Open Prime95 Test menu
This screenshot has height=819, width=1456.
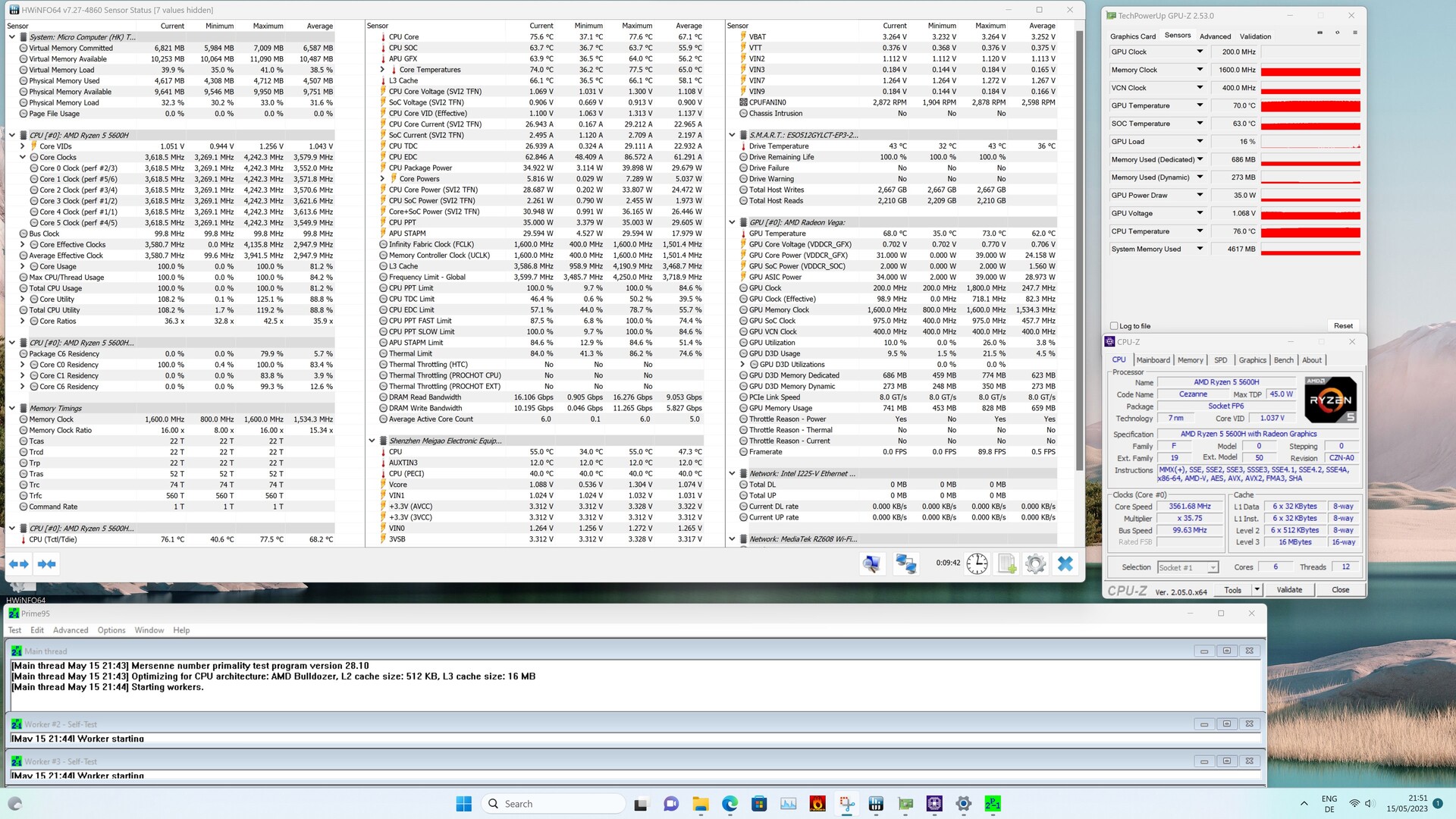point(14,630)
